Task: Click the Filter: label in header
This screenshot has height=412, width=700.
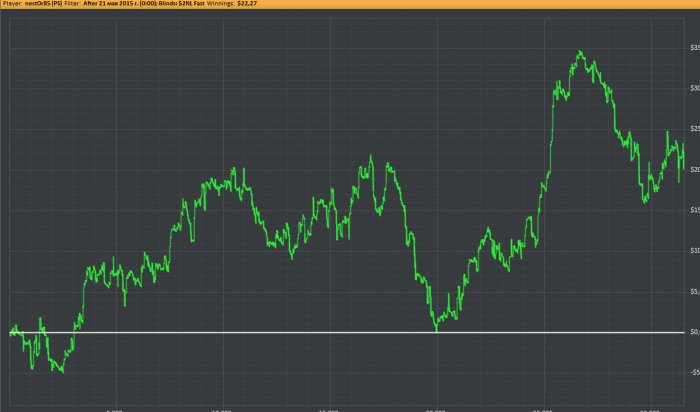Action: [x=73, y=4]
